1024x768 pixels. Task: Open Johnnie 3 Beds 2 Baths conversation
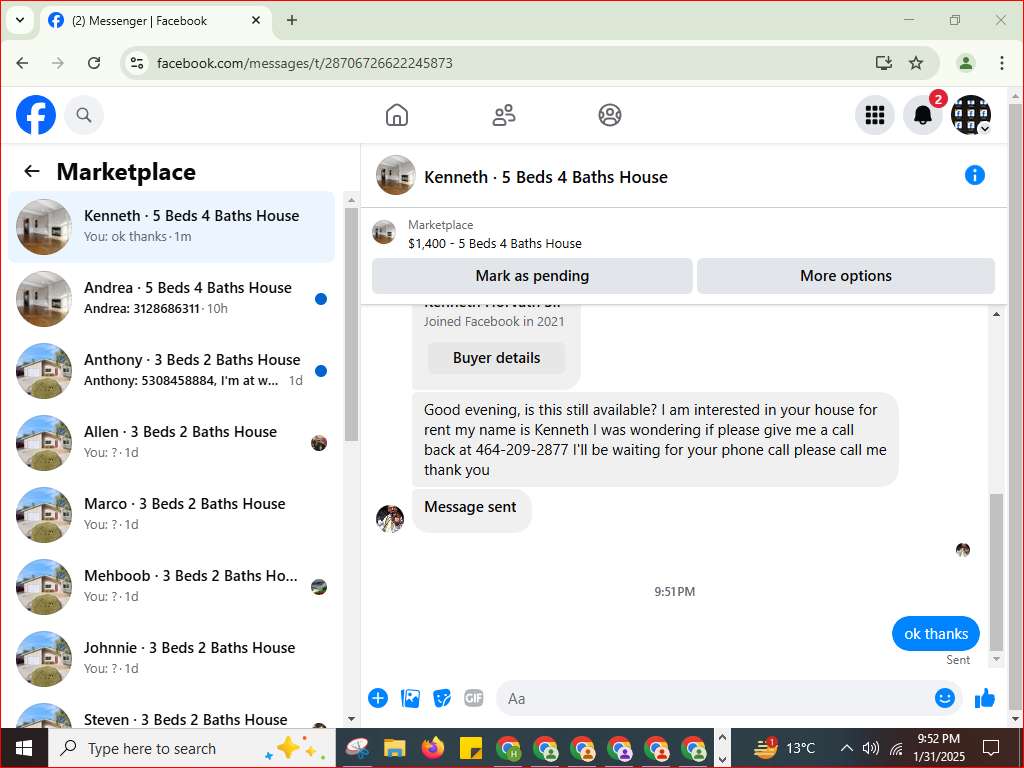[x=172, y=658]
